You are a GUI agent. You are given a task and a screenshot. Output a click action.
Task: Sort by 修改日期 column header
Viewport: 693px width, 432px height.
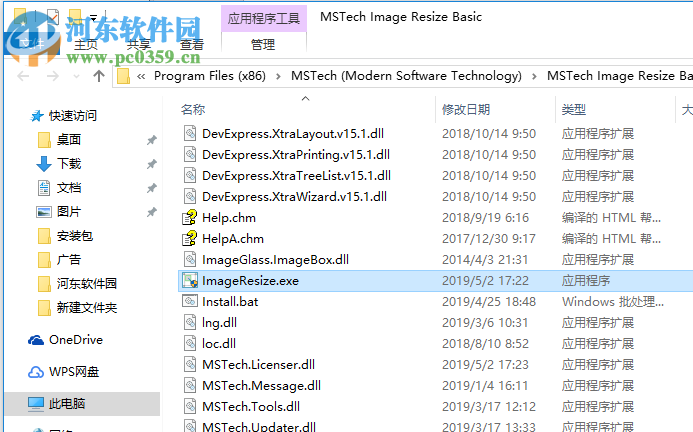pyautogui.click(x=466, y=110)
